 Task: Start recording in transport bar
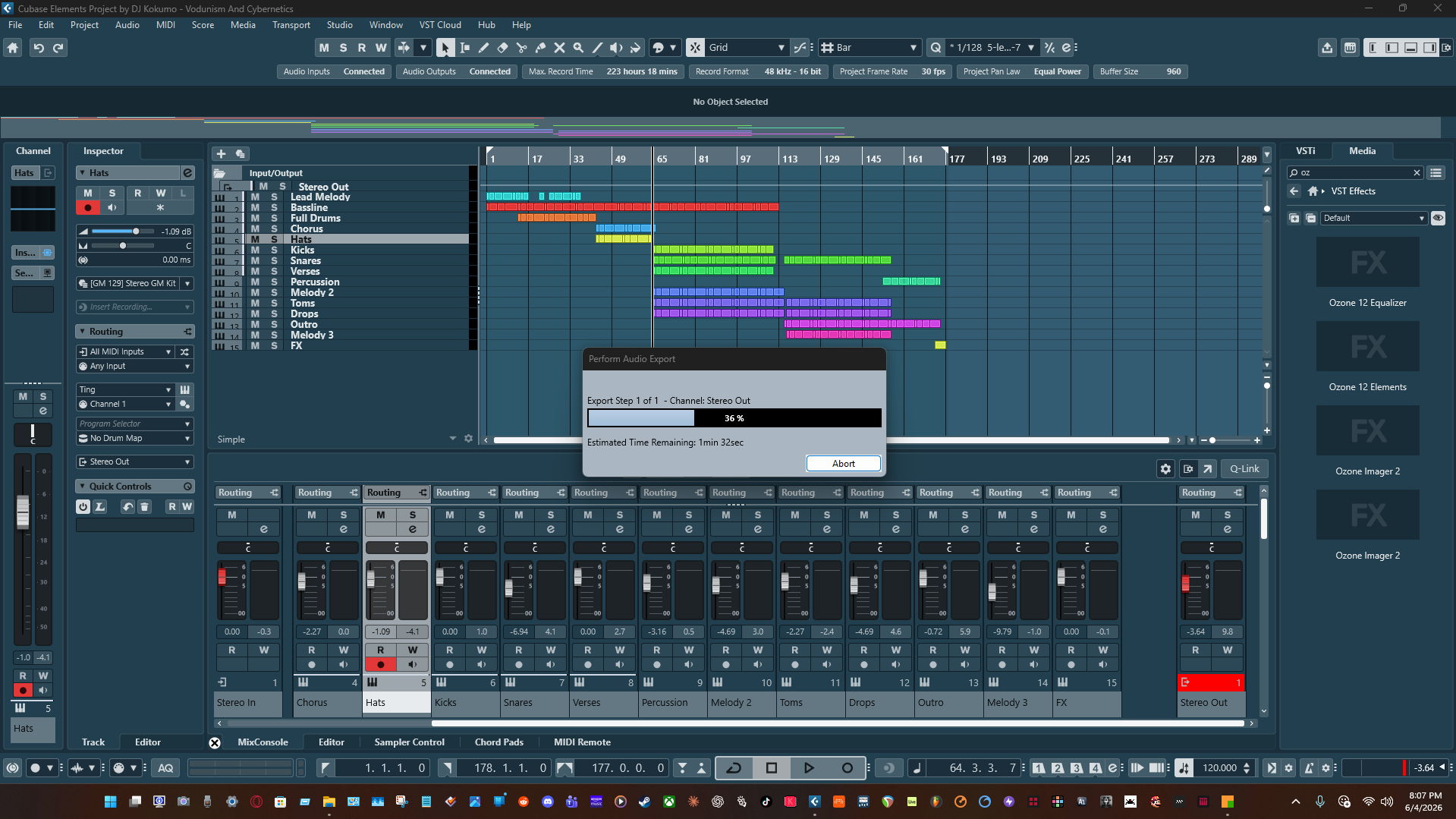click(x=847, y=768)
